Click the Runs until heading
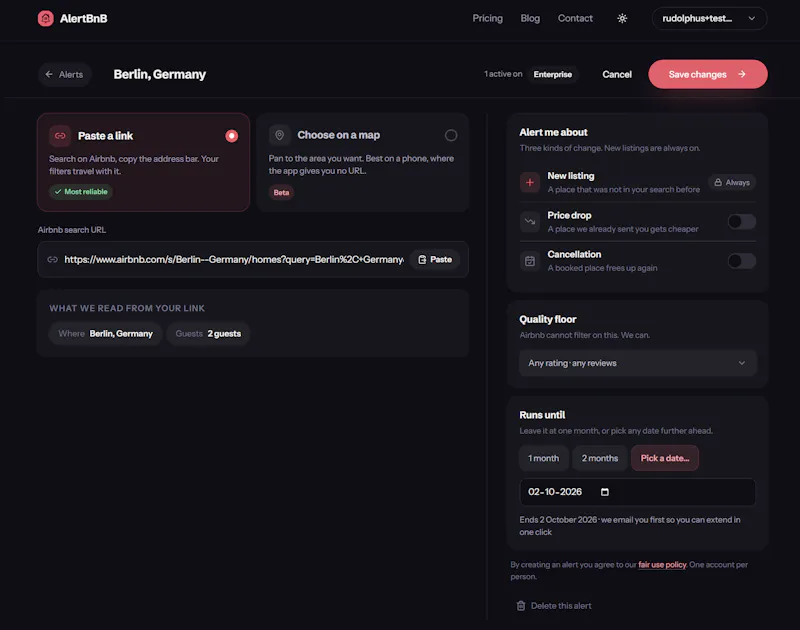800x630 pixels. [x=542, y=415]
